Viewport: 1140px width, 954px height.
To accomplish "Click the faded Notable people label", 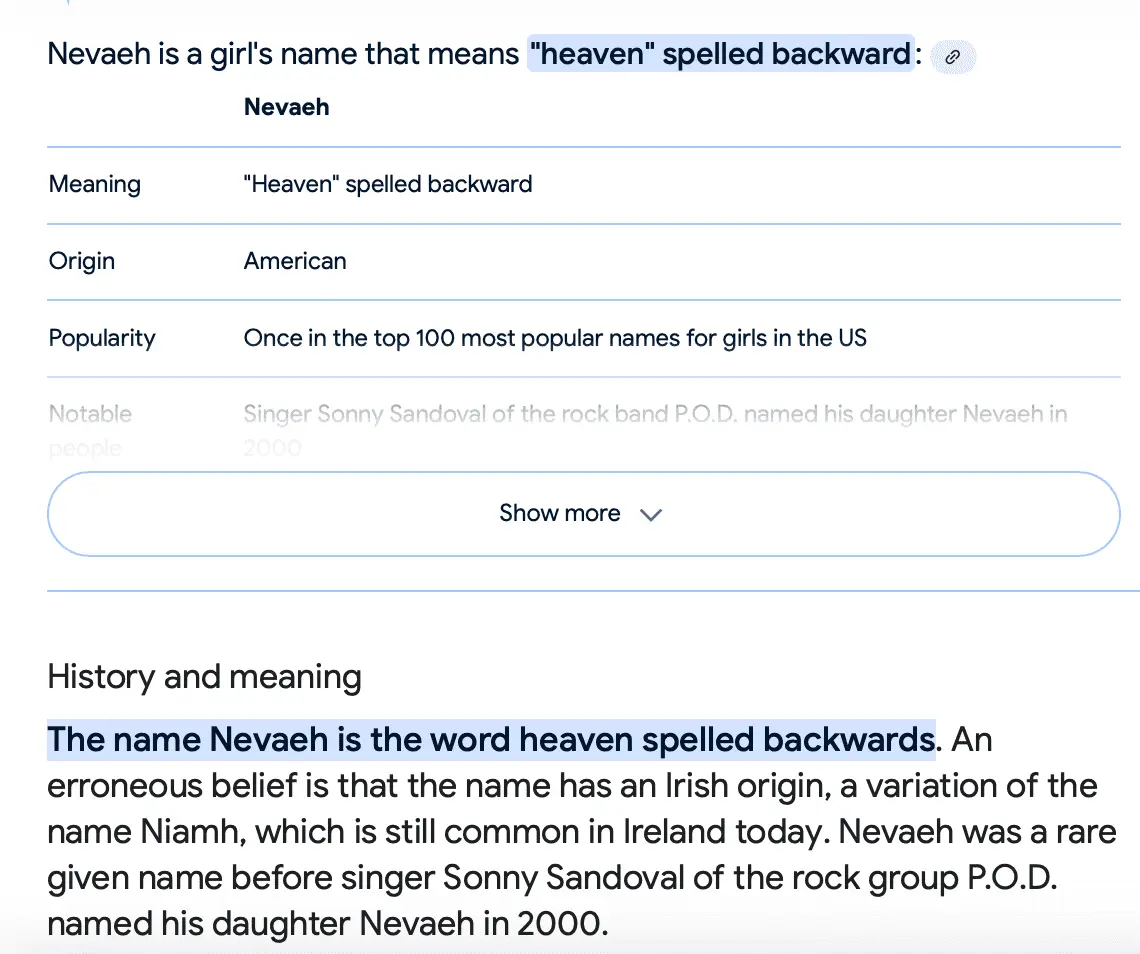I will [90, 430].
